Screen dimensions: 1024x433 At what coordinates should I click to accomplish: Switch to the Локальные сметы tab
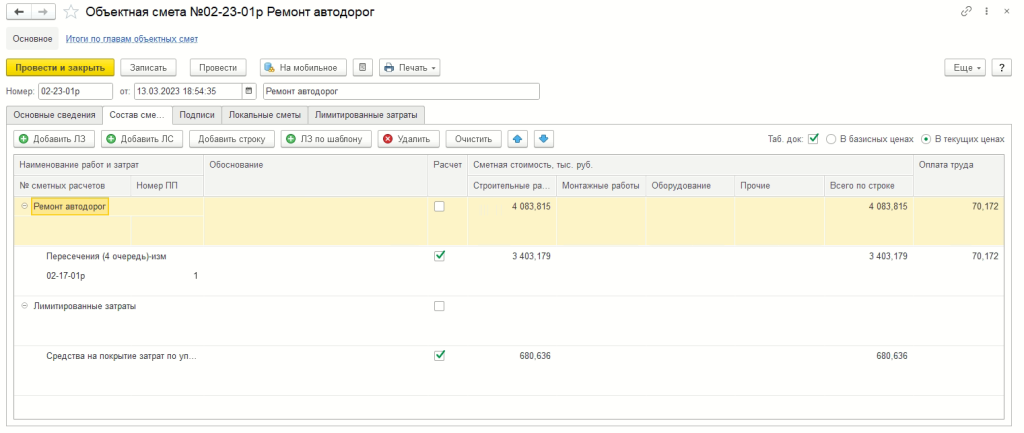(264, 115)
